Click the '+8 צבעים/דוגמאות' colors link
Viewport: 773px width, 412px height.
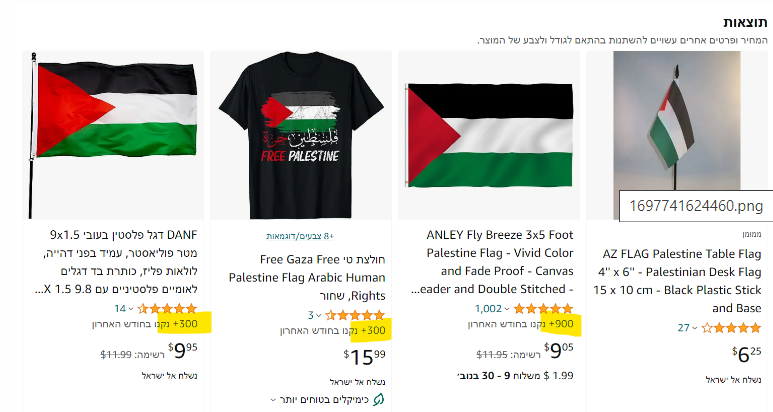pos(299,236)
